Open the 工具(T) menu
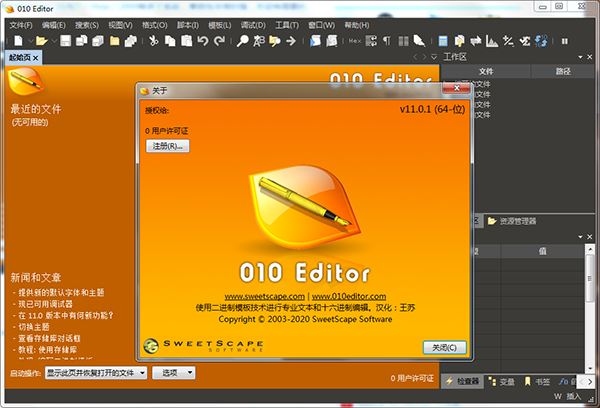Screen dimensions: 600x408 pos(287,25)
